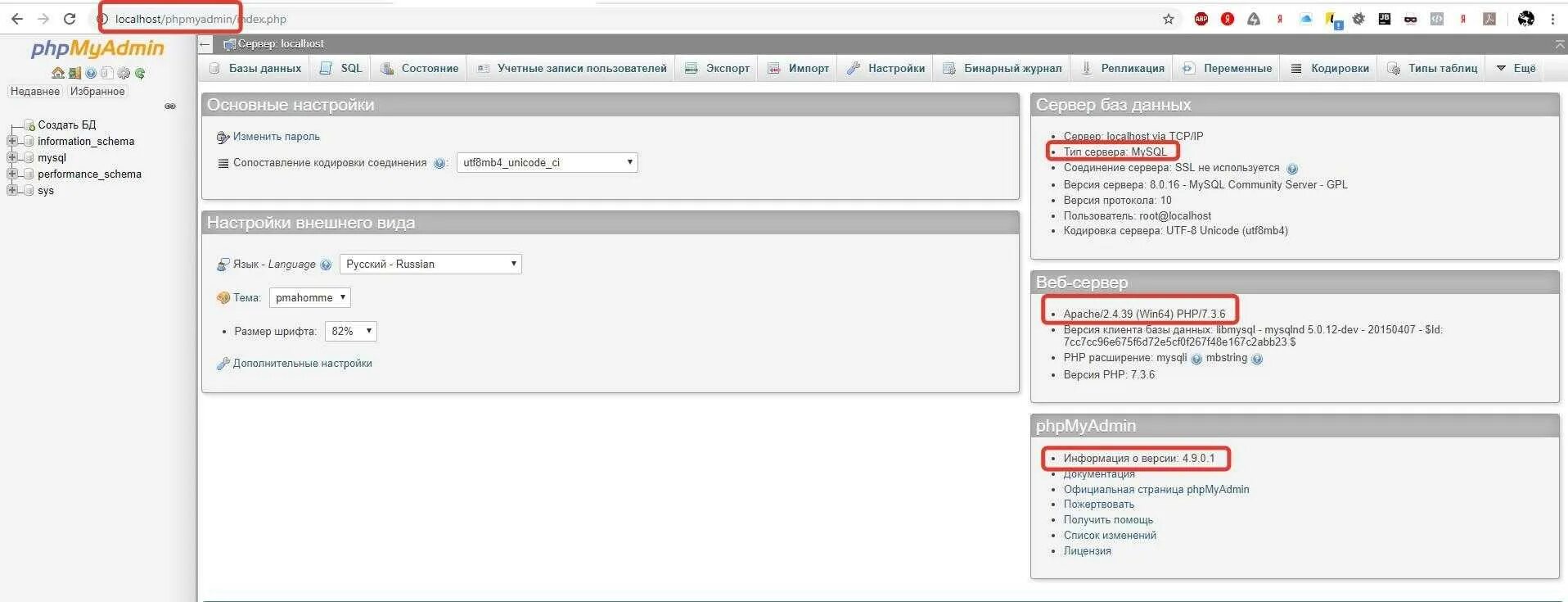The image size is (1568, 602).
Task: Expand the performance_schema database node
Action: point(12,174)
